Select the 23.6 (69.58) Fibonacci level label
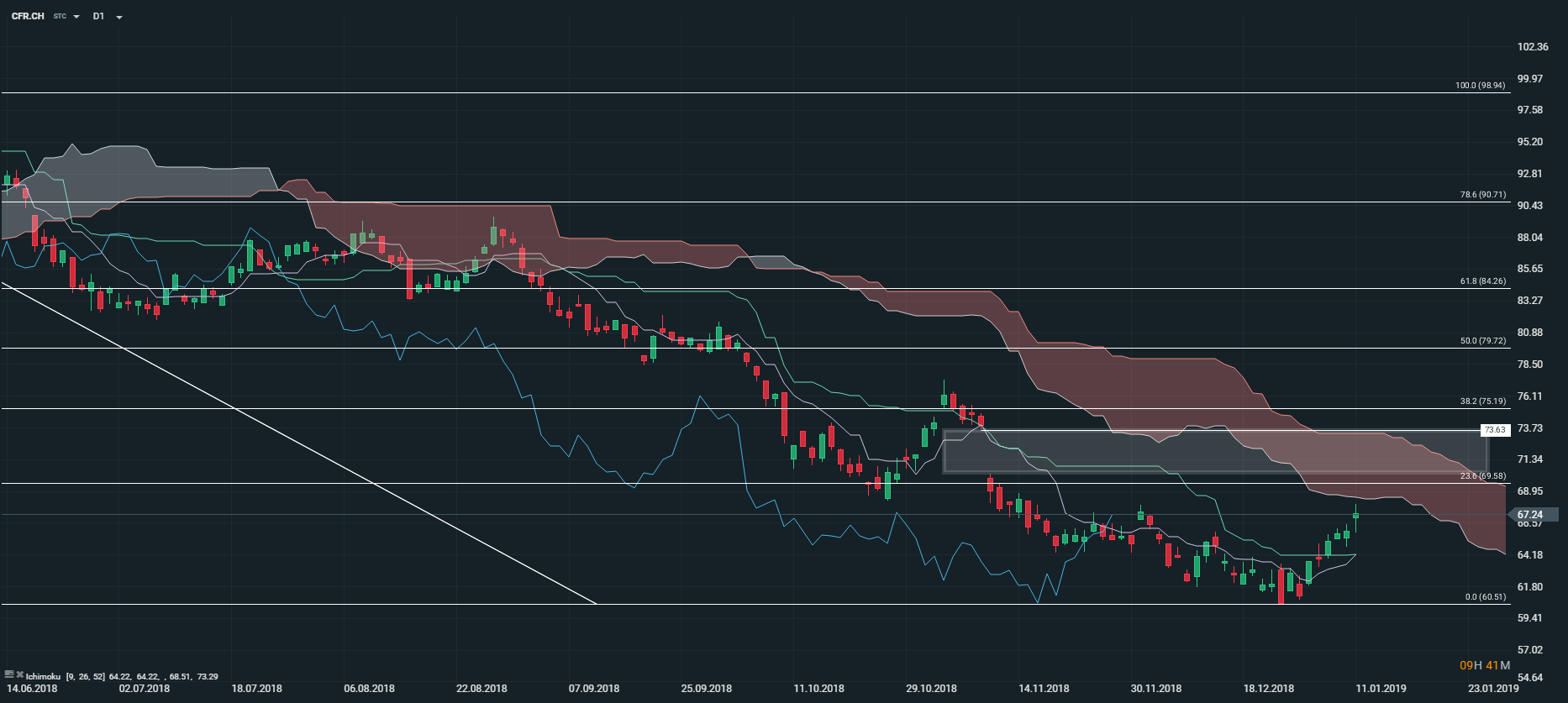 (x=1482, y=476)
